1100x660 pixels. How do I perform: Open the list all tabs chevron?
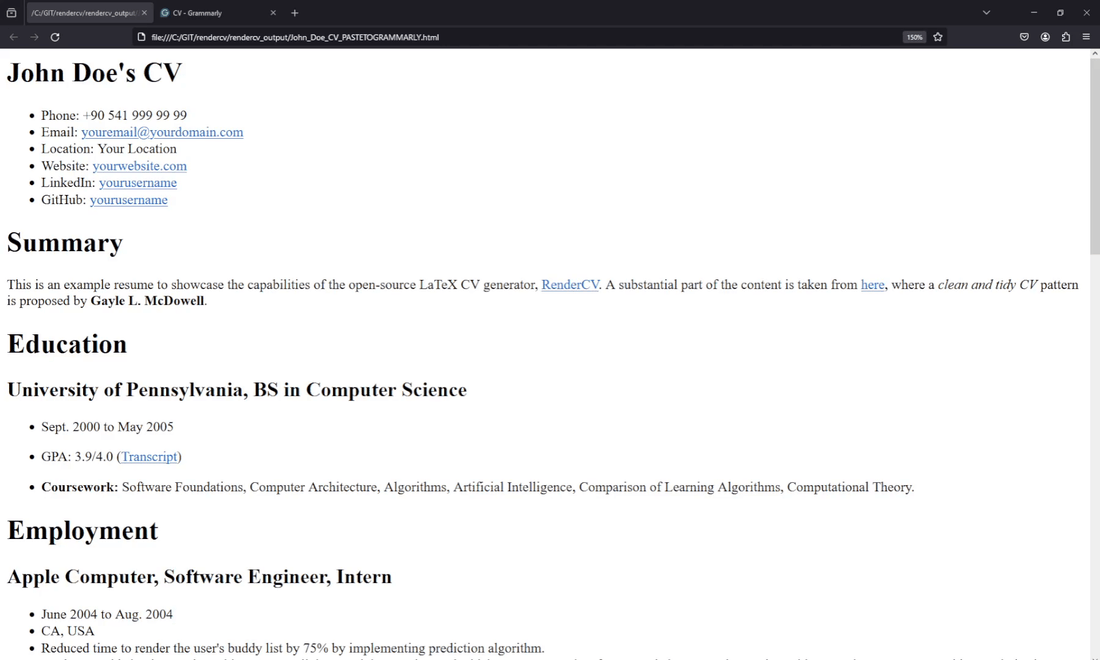tap(986, 12)
